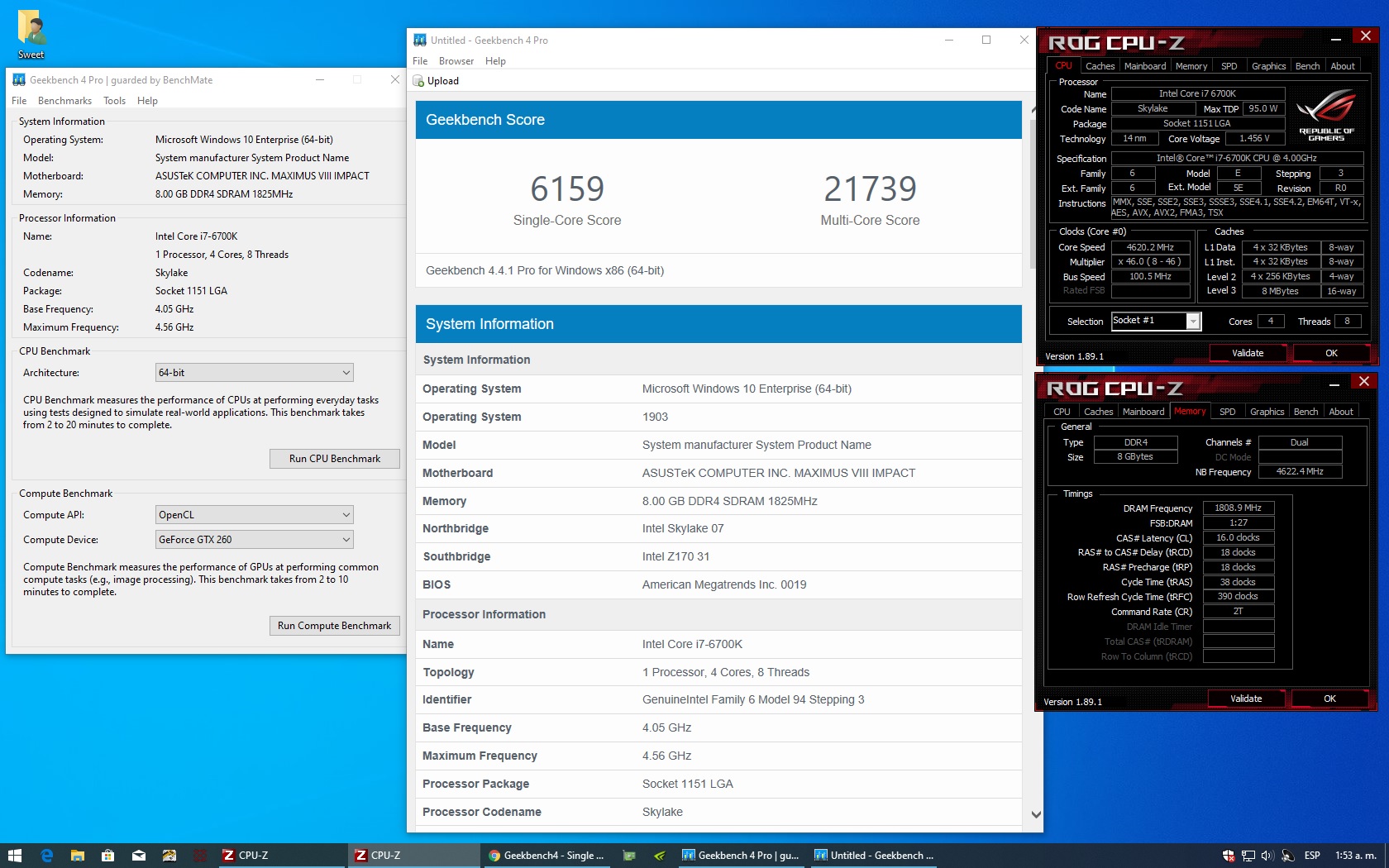Switch to first CPU-Z taskbar window
The image size is (1389, 868).
280,856
